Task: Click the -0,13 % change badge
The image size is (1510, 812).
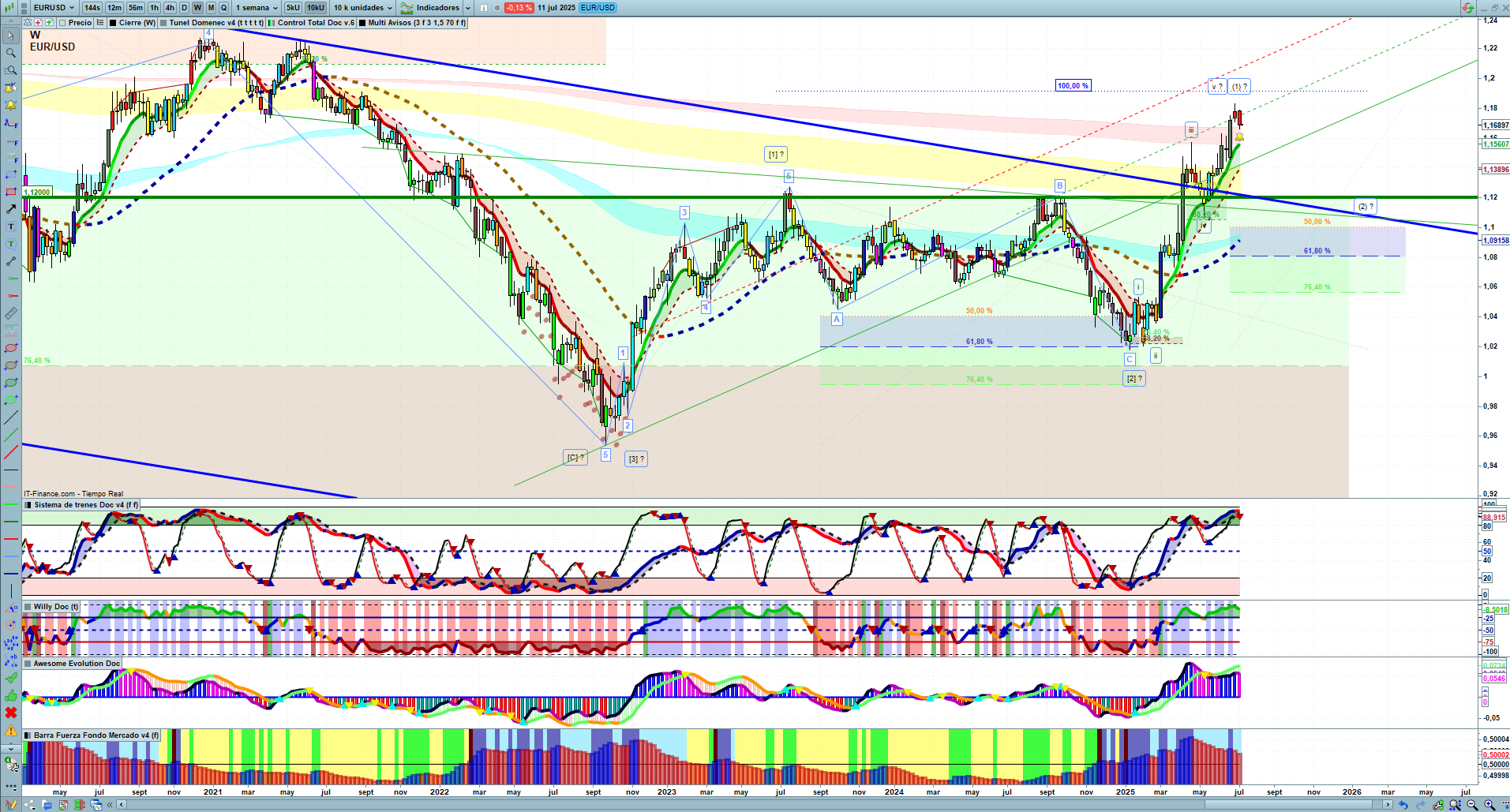Action: click(x=519, y=8)
